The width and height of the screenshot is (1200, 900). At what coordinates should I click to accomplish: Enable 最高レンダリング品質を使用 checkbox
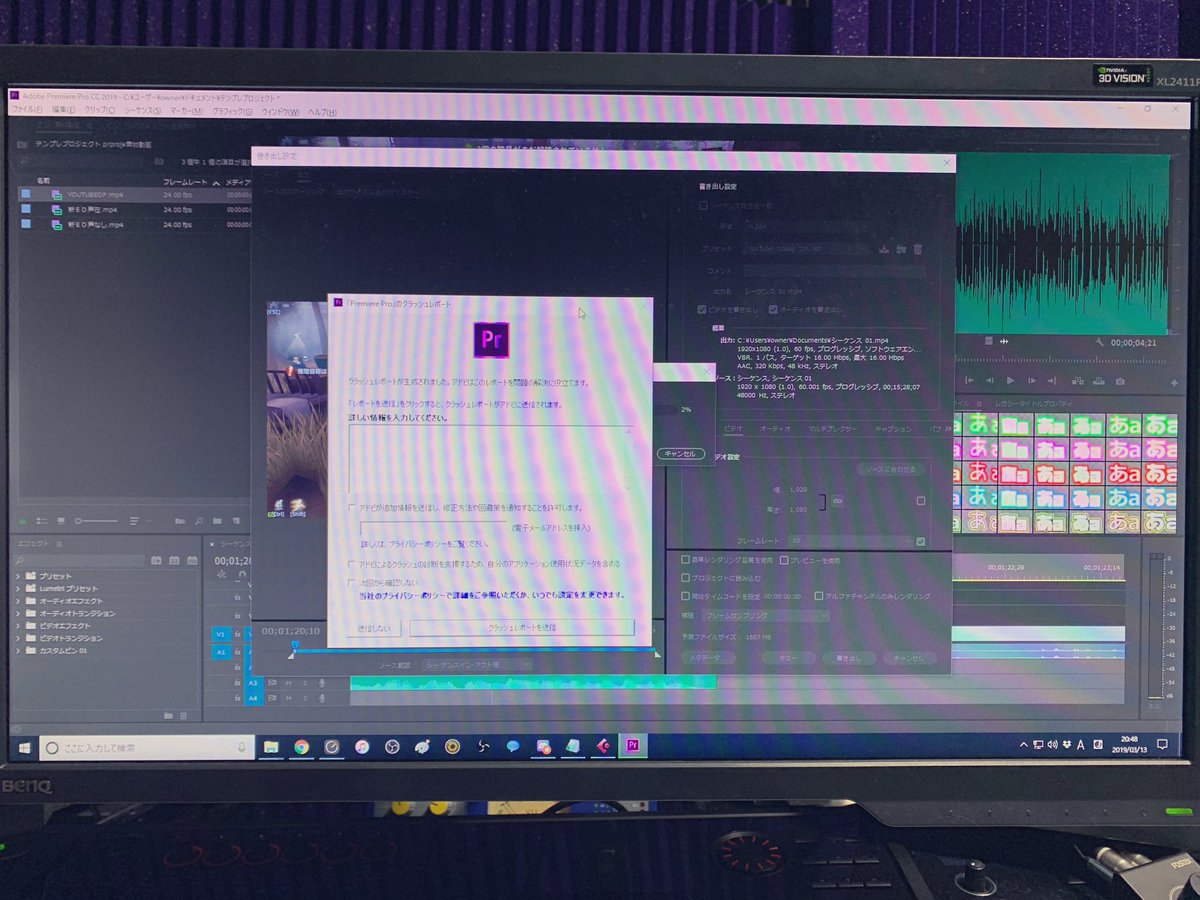[685, 560]
